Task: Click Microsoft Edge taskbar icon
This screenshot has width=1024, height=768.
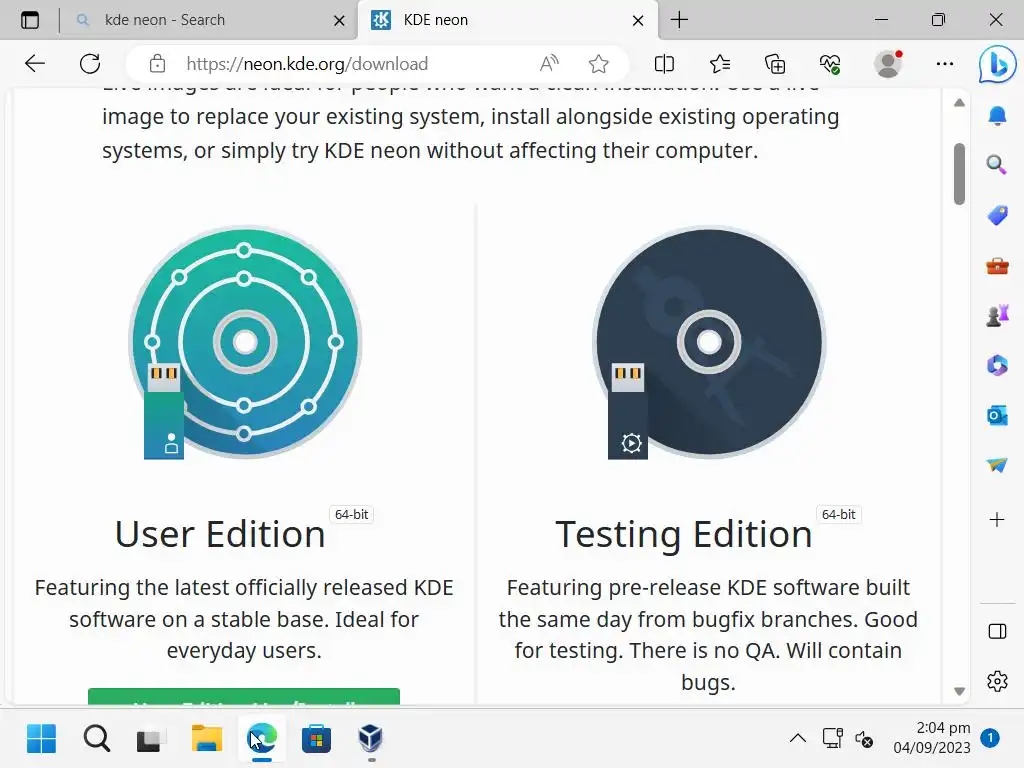Action: tap(262, 739)
